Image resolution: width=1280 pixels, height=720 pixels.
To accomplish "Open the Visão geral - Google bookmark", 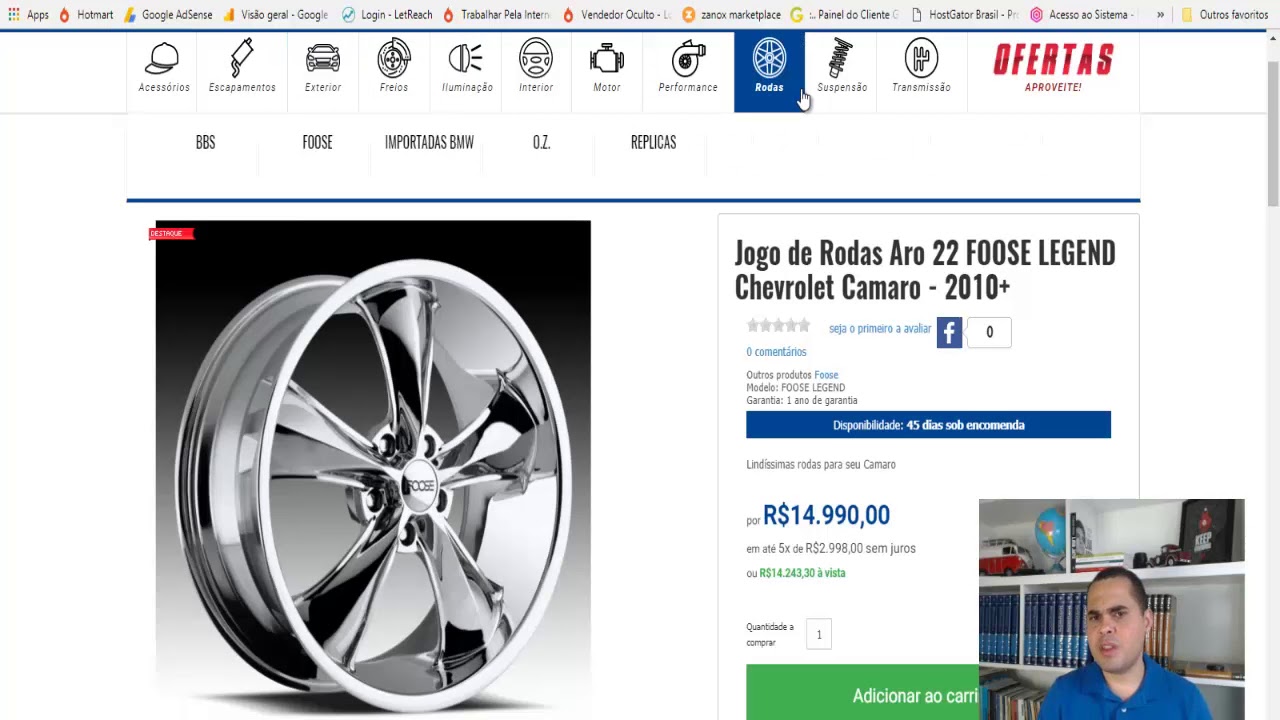I will 275,15.
